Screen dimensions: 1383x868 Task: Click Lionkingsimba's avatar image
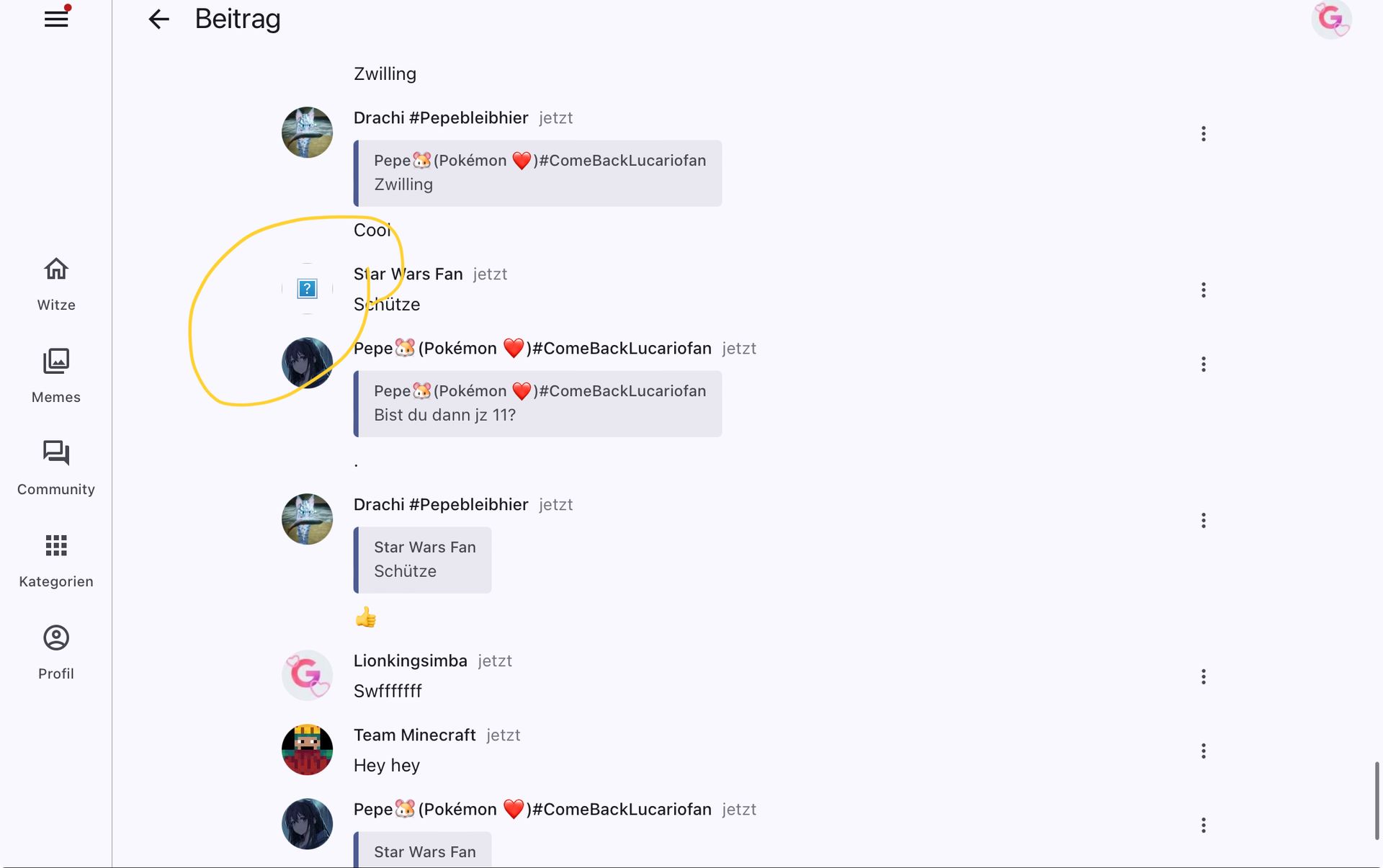point(307,676)
